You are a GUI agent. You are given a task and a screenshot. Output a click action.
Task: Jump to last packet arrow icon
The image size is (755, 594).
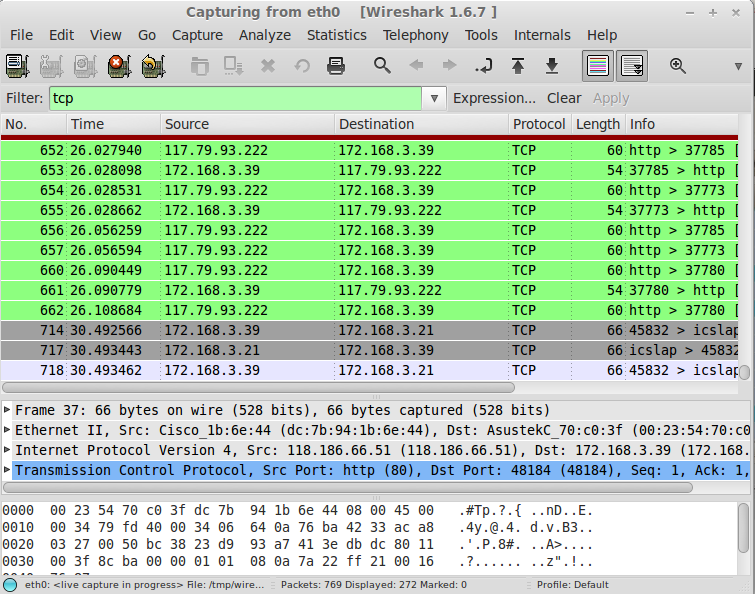coord(551,66)
